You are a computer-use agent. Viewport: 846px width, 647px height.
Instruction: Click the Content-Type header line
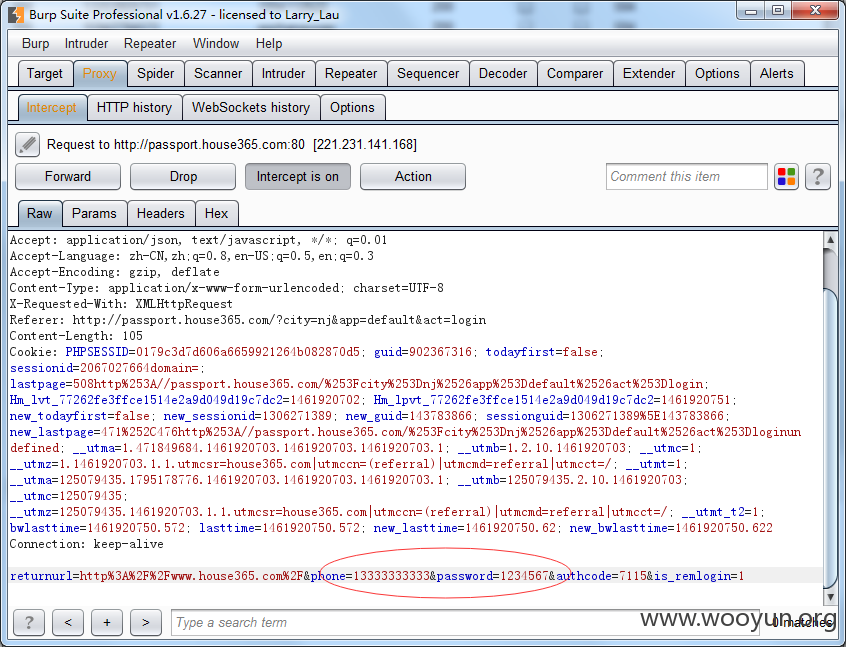point(227,288)
